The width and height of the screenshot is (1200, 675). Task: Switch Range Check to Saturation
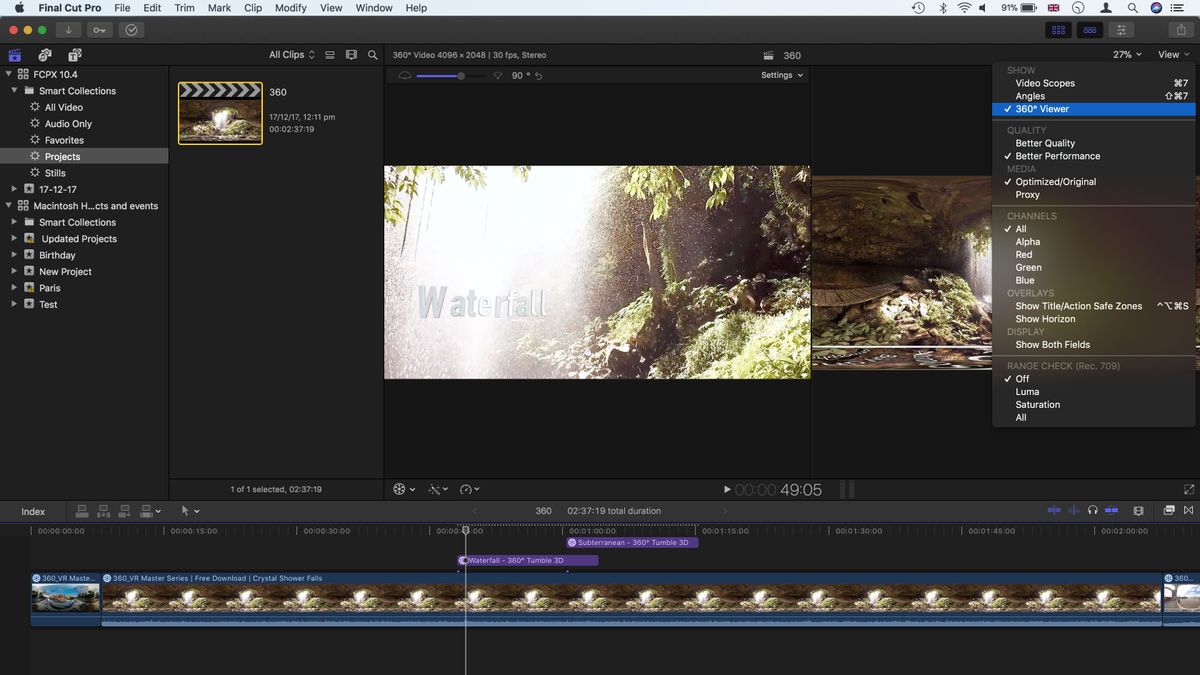pyautogui.click(x=1038, y=404)
